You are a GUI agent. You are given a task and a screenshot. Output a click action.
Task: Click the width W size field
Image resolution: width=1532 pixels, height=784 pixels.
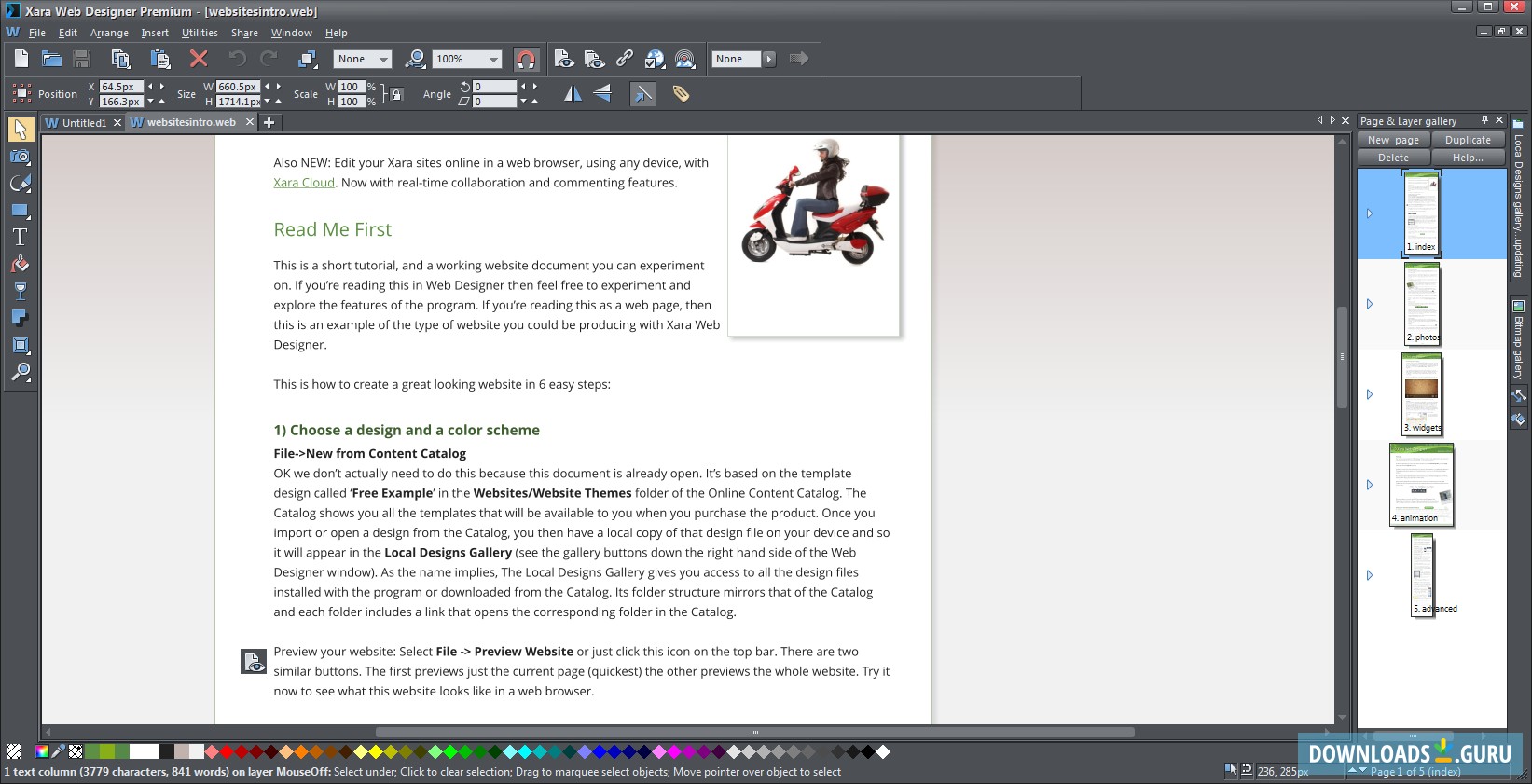tap(238, 87)
